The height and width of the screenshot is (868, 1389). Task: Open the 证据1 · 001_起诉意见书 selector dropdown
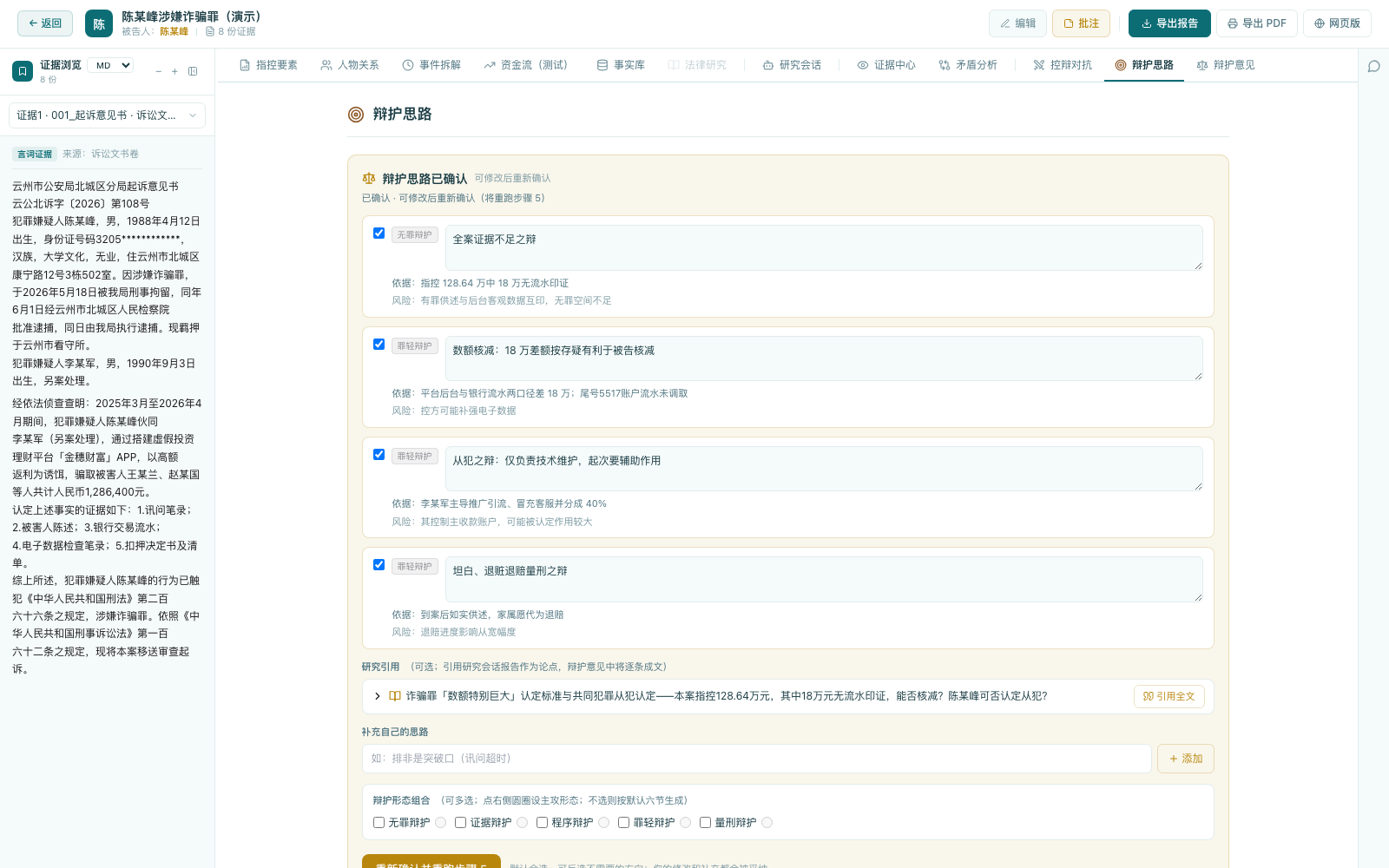click(x=108, y=115)
